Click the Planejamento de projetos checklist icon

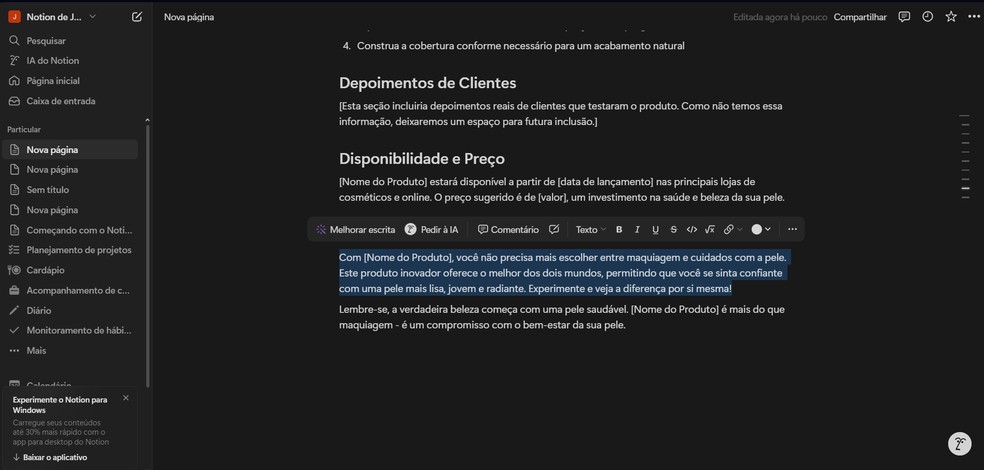14,250
